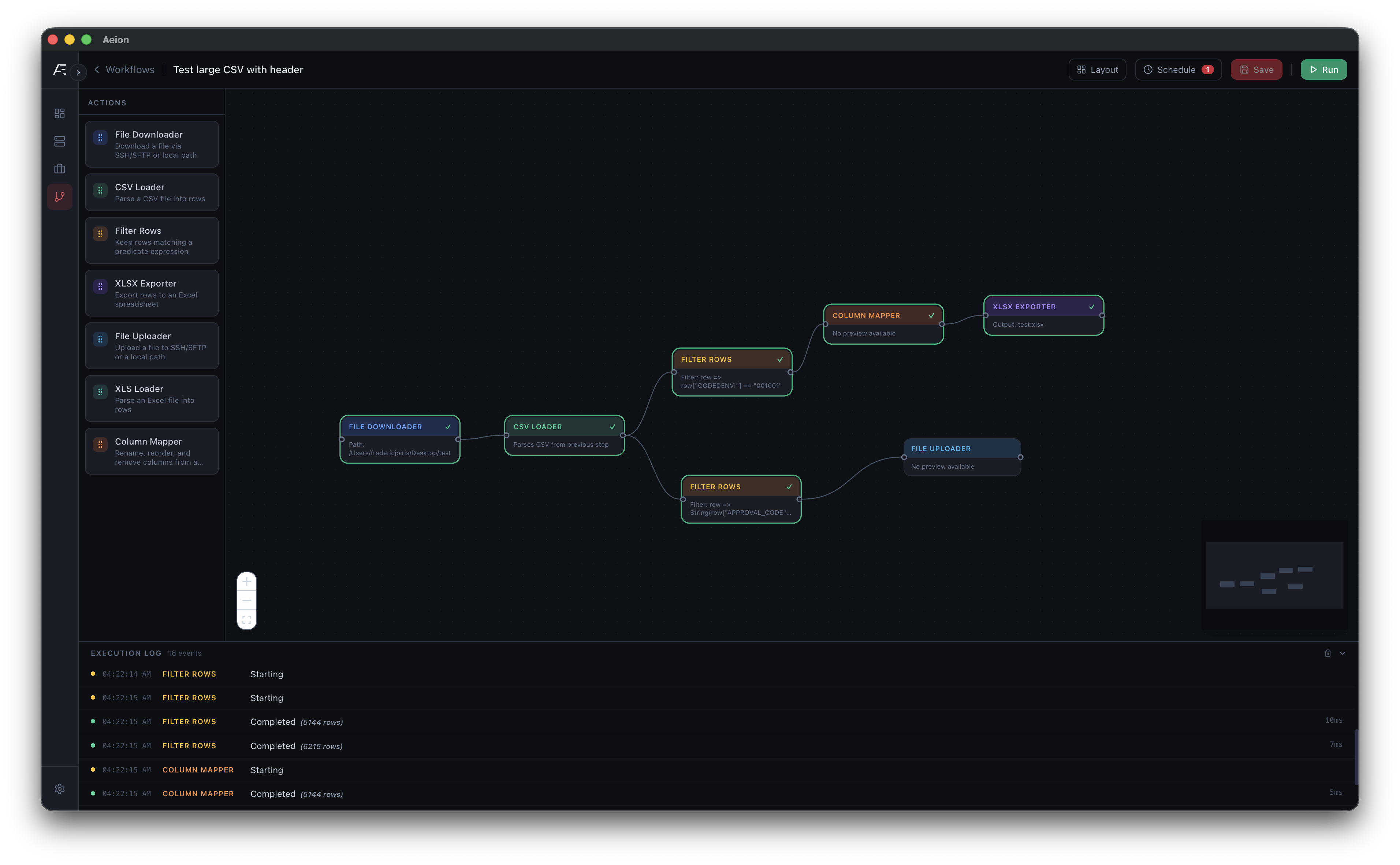
Task: Open the Layout menu
Action: 1097,69
